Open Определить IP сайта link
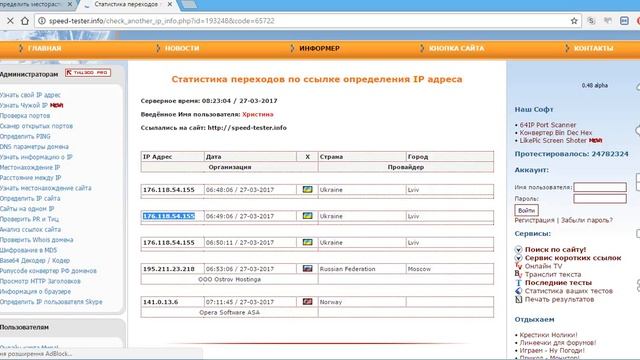This screenshot has width=640, height=360. coord(30,198)
